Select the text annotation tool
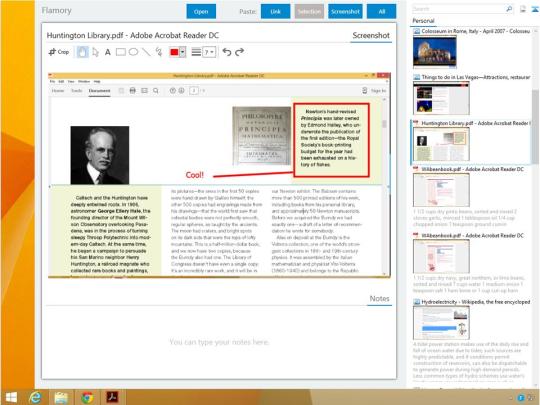This screenshot has width=540, height=405. (x=108, y=52)
